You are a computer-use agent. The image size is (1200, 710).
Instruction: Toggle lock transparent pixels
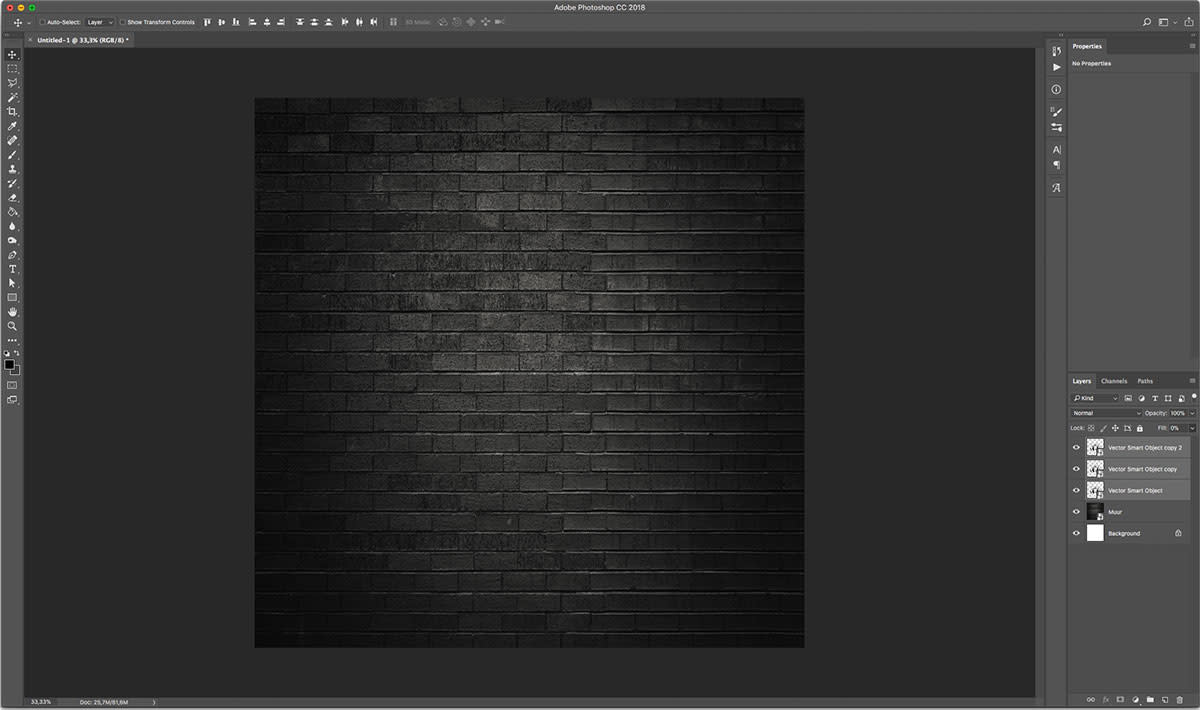[1091, 428]
